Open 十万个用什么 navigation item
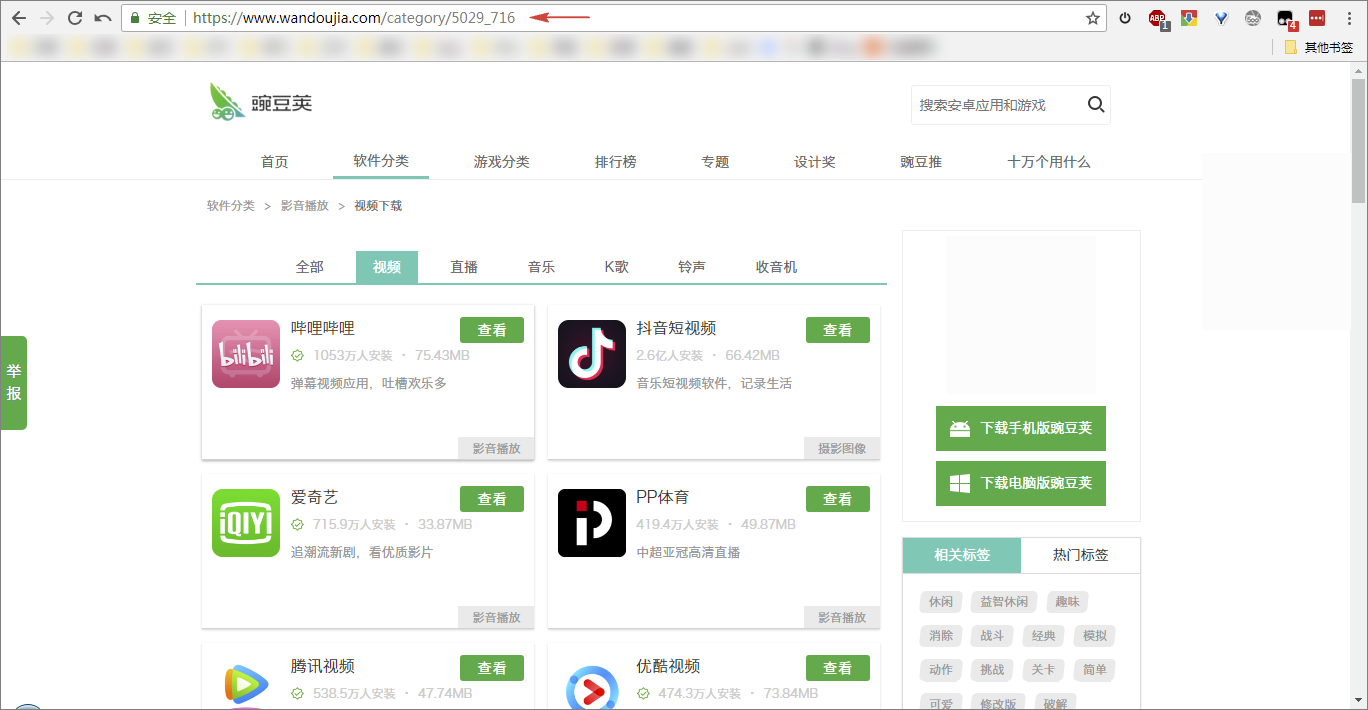Image resolution: width=1368 pixels, height=710 pixels. (x=1049, y=162)
